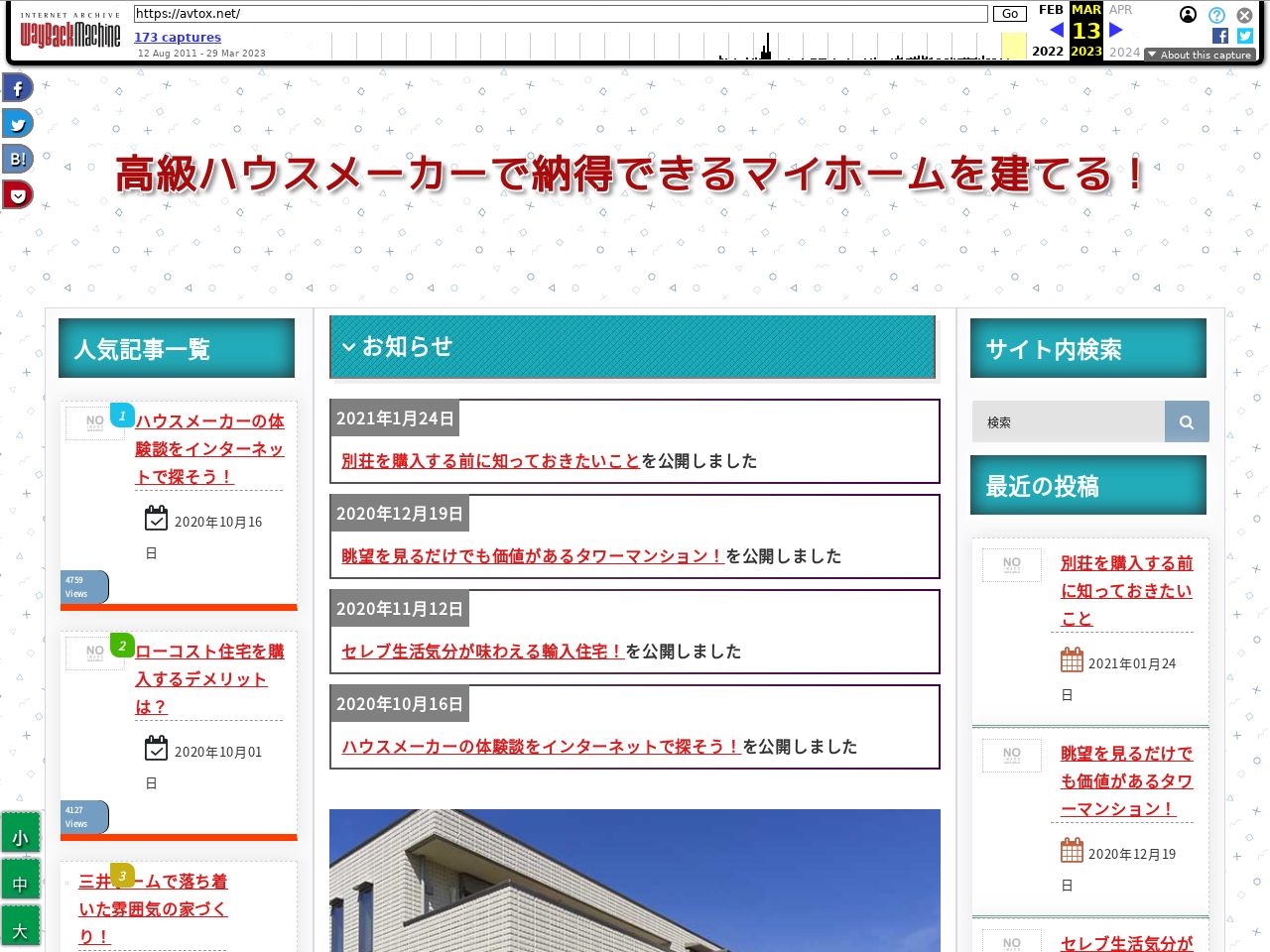This screenshot has height=952, width=1270.
Task: Select the 2024 year in Wayback toolbar
Action: (1124, 52)
